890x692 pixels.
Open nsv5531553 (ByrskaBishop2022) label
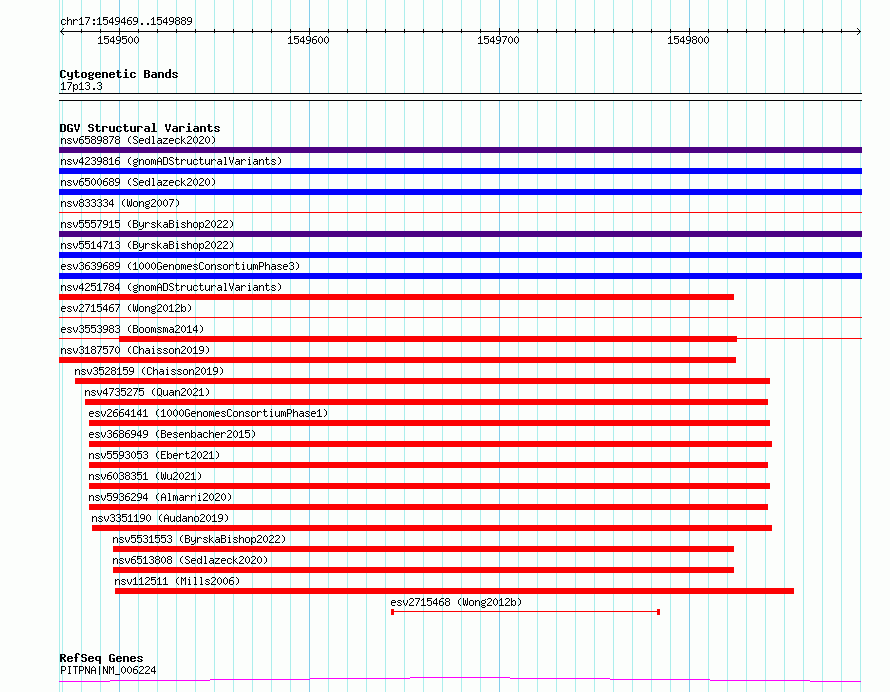(199, 539)
